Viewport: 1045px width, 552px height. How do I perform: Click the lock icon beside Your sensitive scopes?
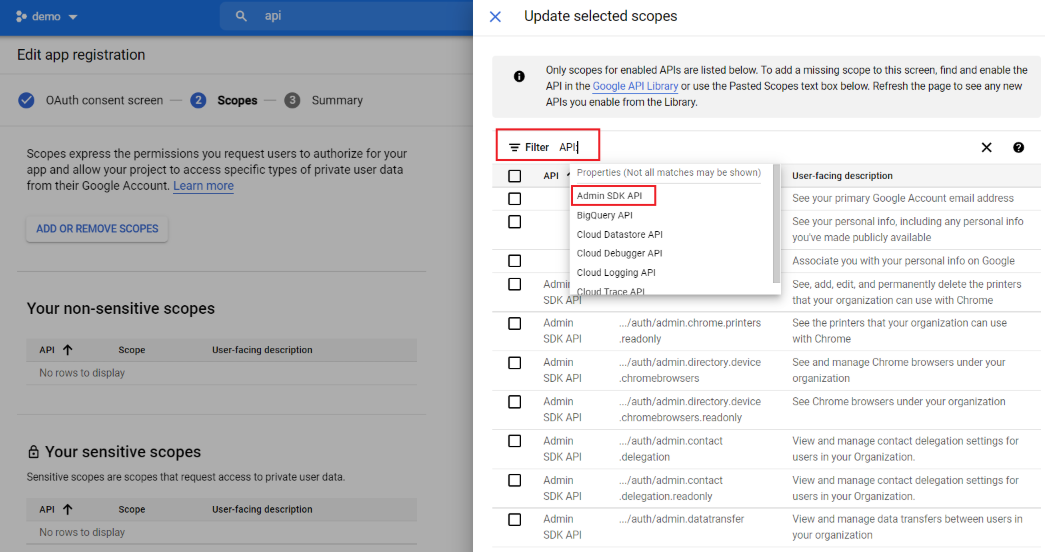coord(33,452)
